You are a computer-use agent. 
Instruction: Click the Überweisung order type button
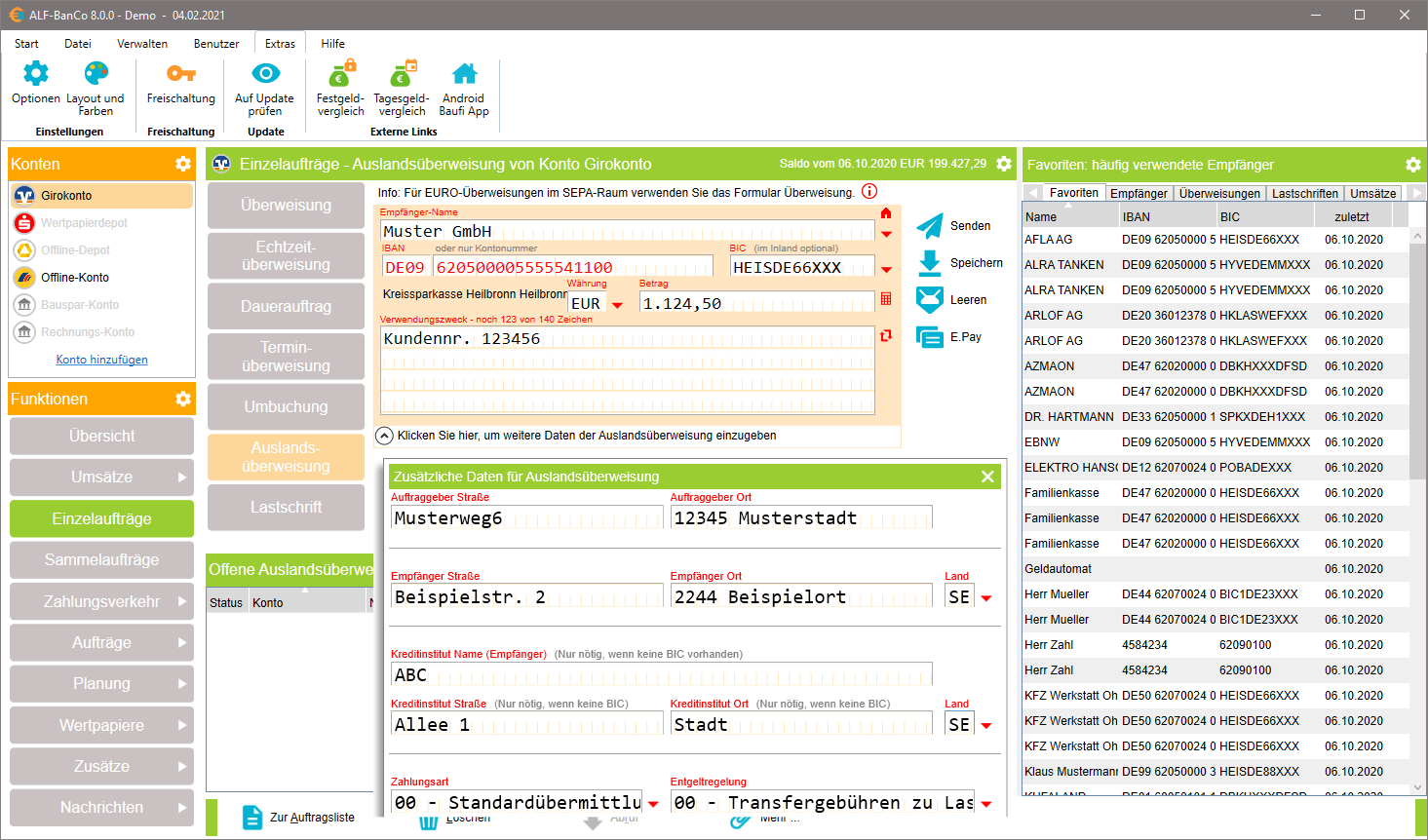[x=287, y=206]
